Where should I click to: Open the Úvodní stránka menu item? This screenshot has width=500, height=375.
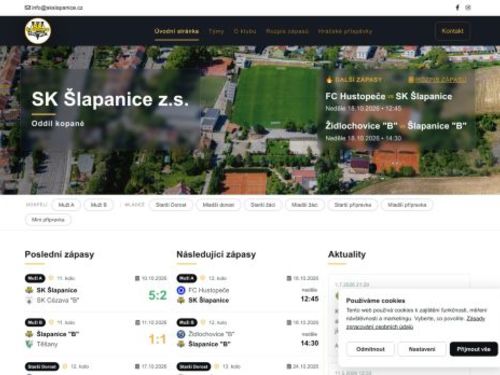click(x=177, y=31)
